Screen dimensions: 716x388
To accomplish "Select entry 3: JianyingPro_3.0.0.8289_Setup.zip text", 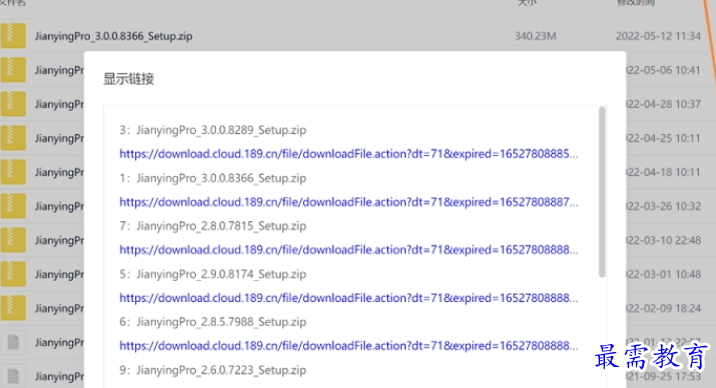I will click(x=213, y=130).
